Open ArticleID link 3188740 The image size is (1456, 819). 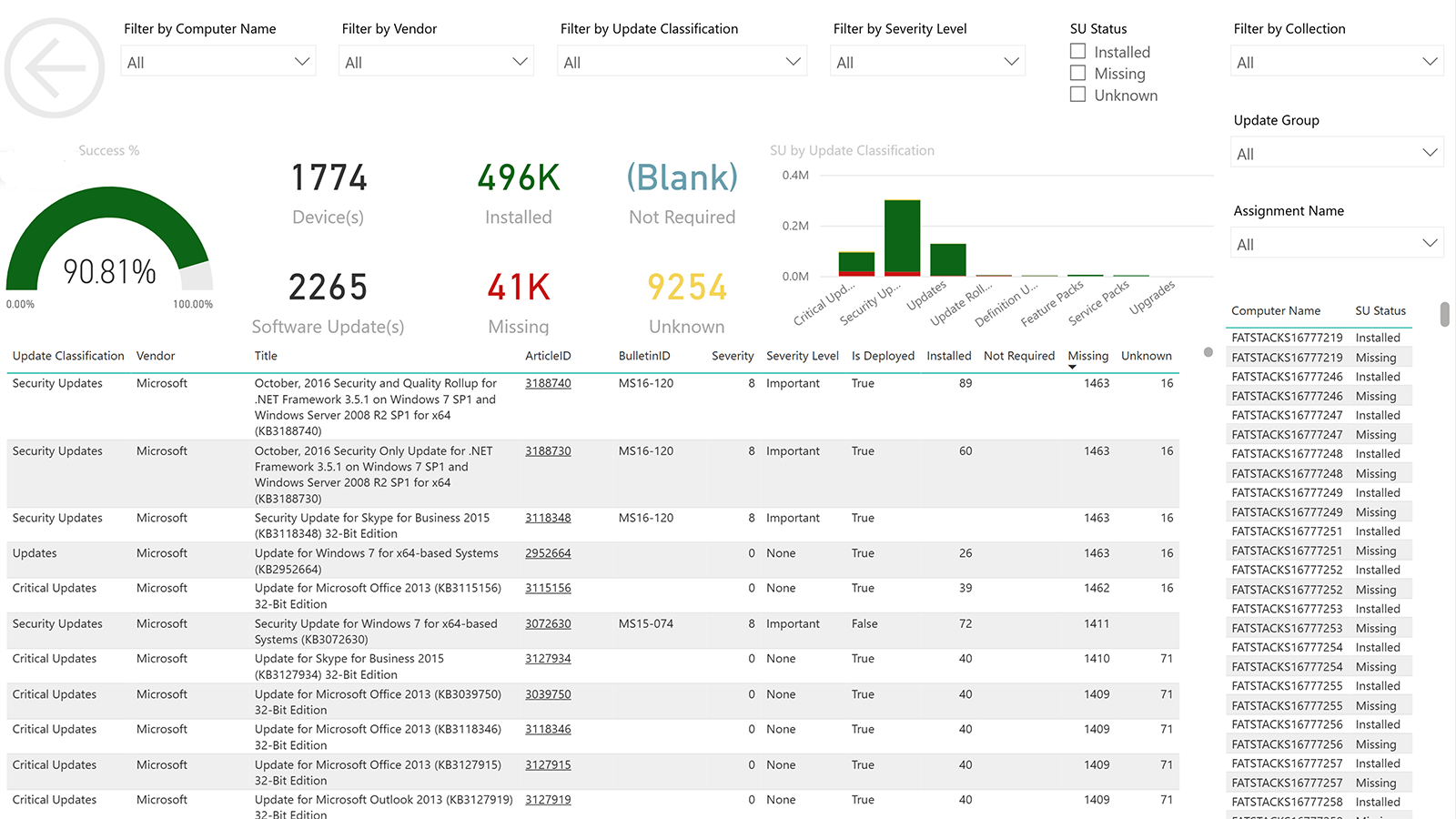(x=548, y=383)
